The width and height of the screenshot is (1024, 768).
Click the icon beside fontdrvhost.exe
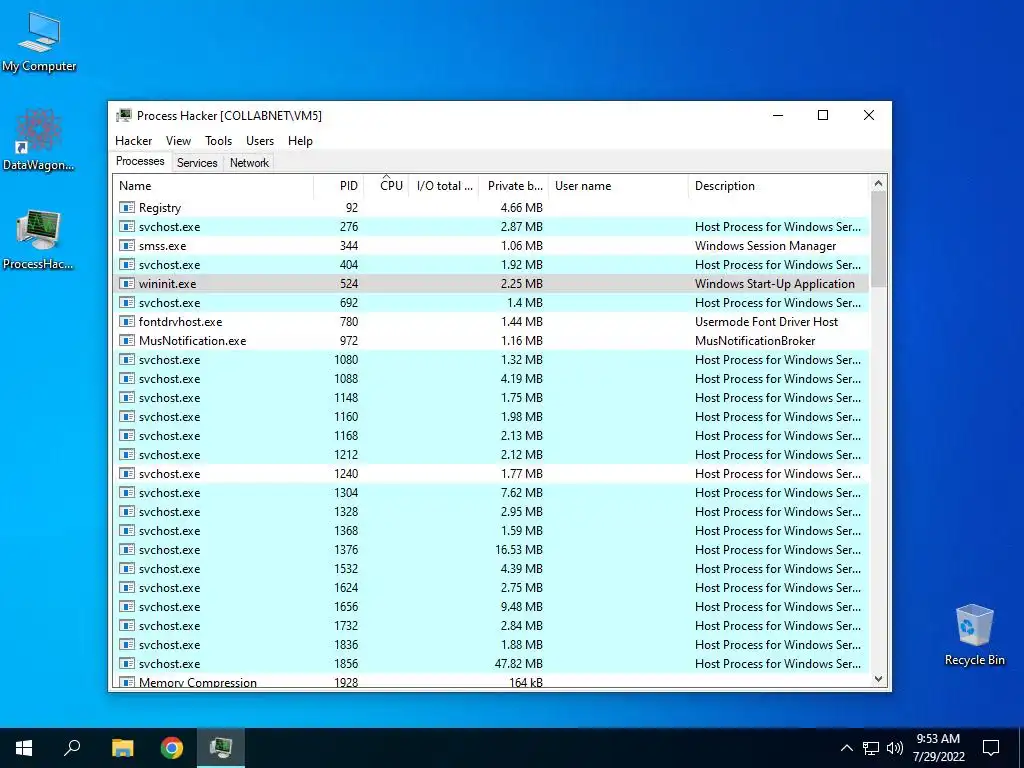(127, 321)
